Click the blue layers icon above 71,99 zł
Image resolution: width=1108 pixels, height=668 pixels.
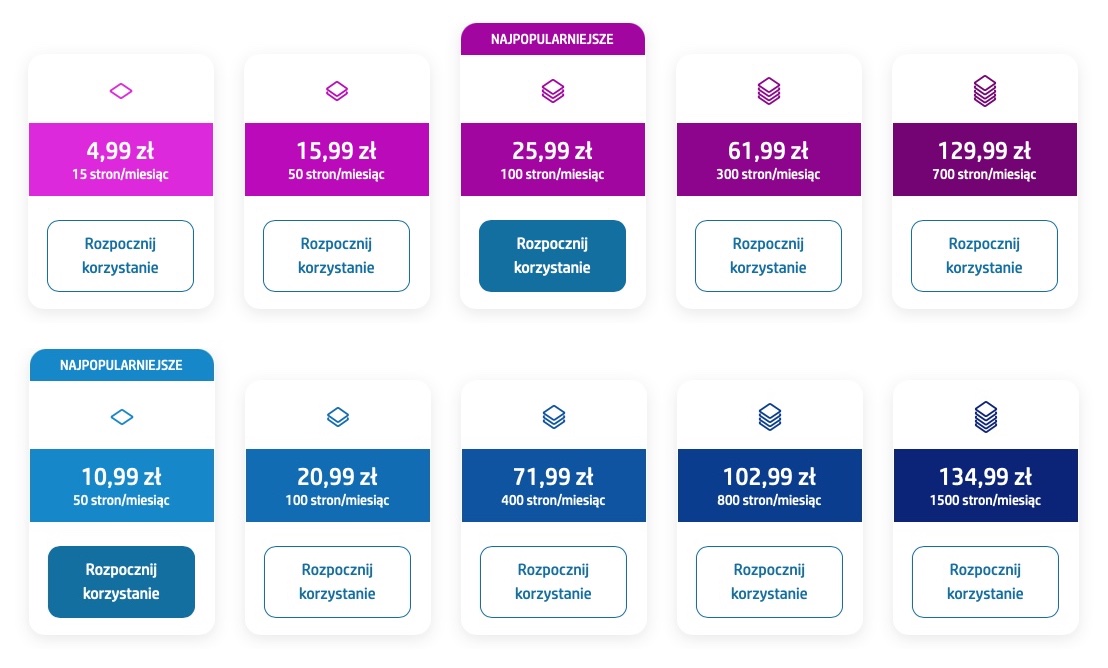tap(554, 417)
